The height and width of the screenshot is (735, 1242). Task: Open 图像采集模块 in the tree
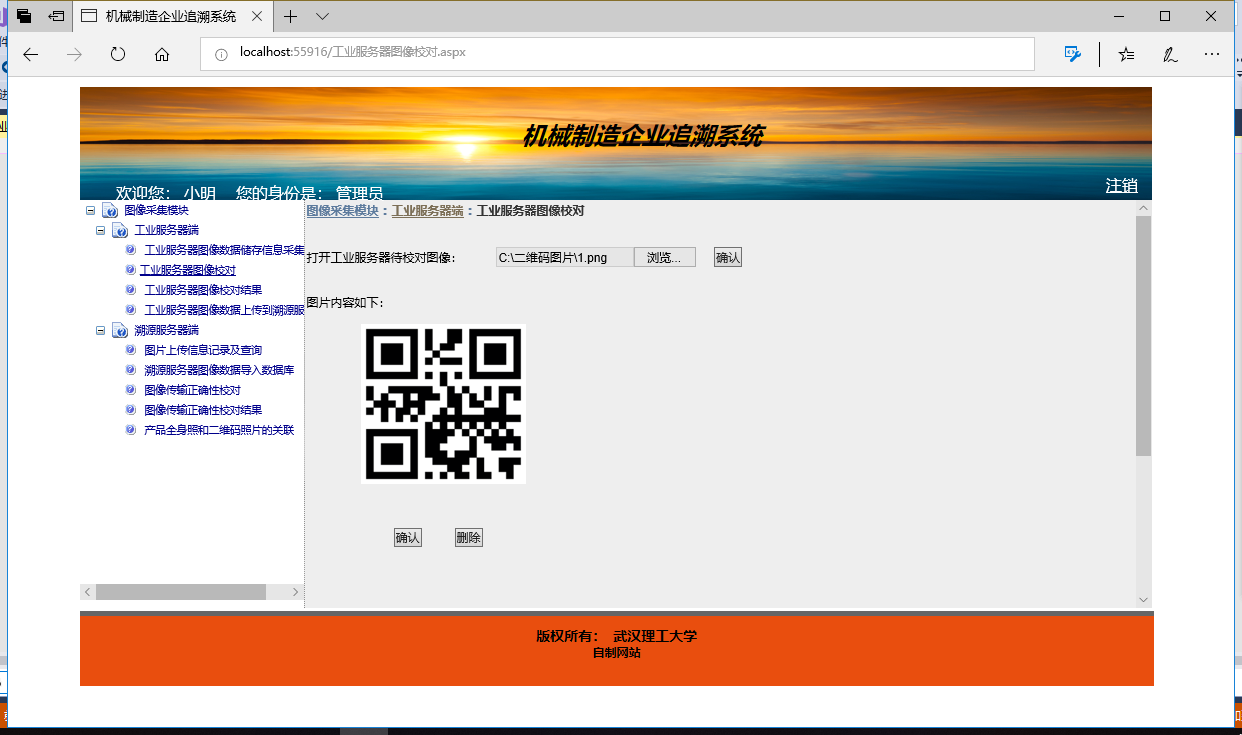point(156,210)
